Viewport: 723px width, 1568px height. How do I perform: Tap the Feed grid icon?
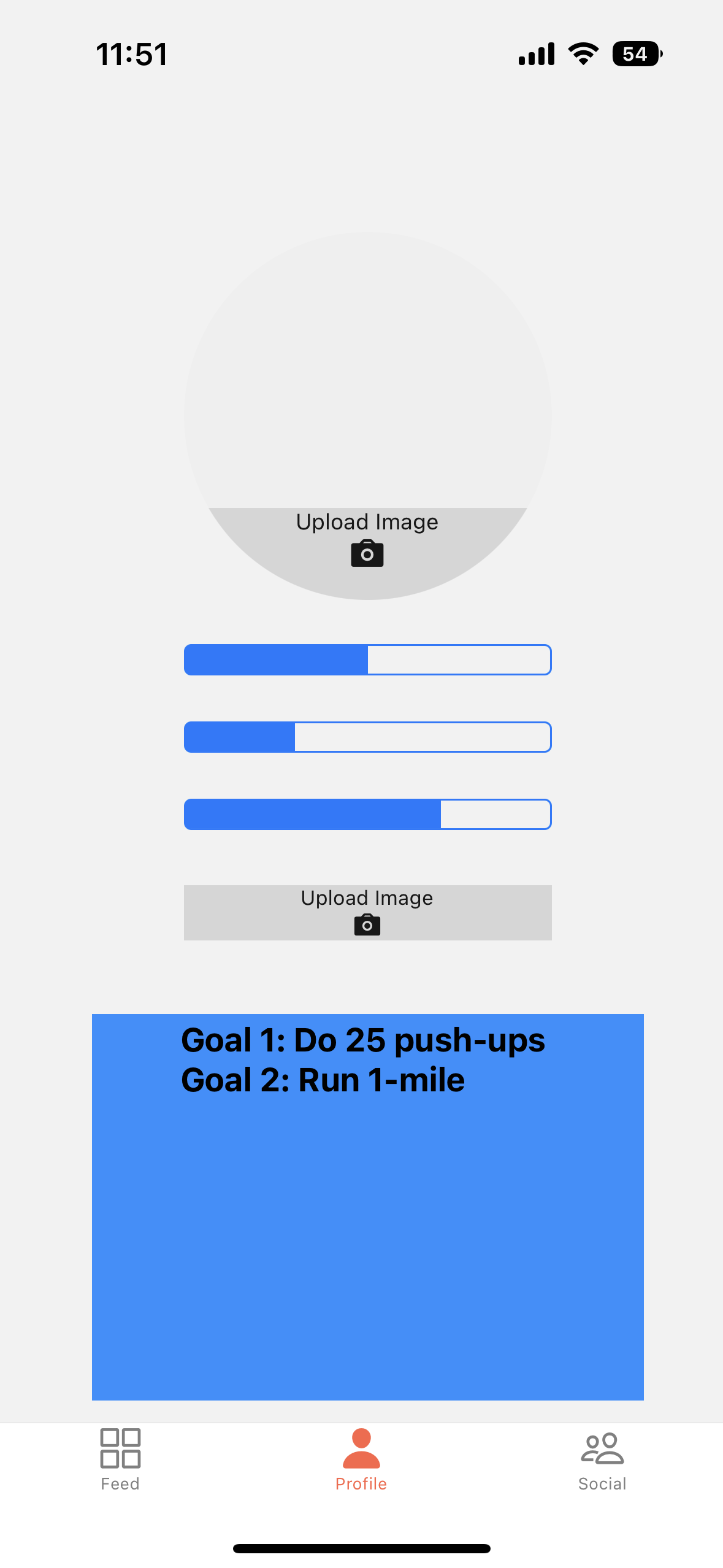click(120, 1448)
